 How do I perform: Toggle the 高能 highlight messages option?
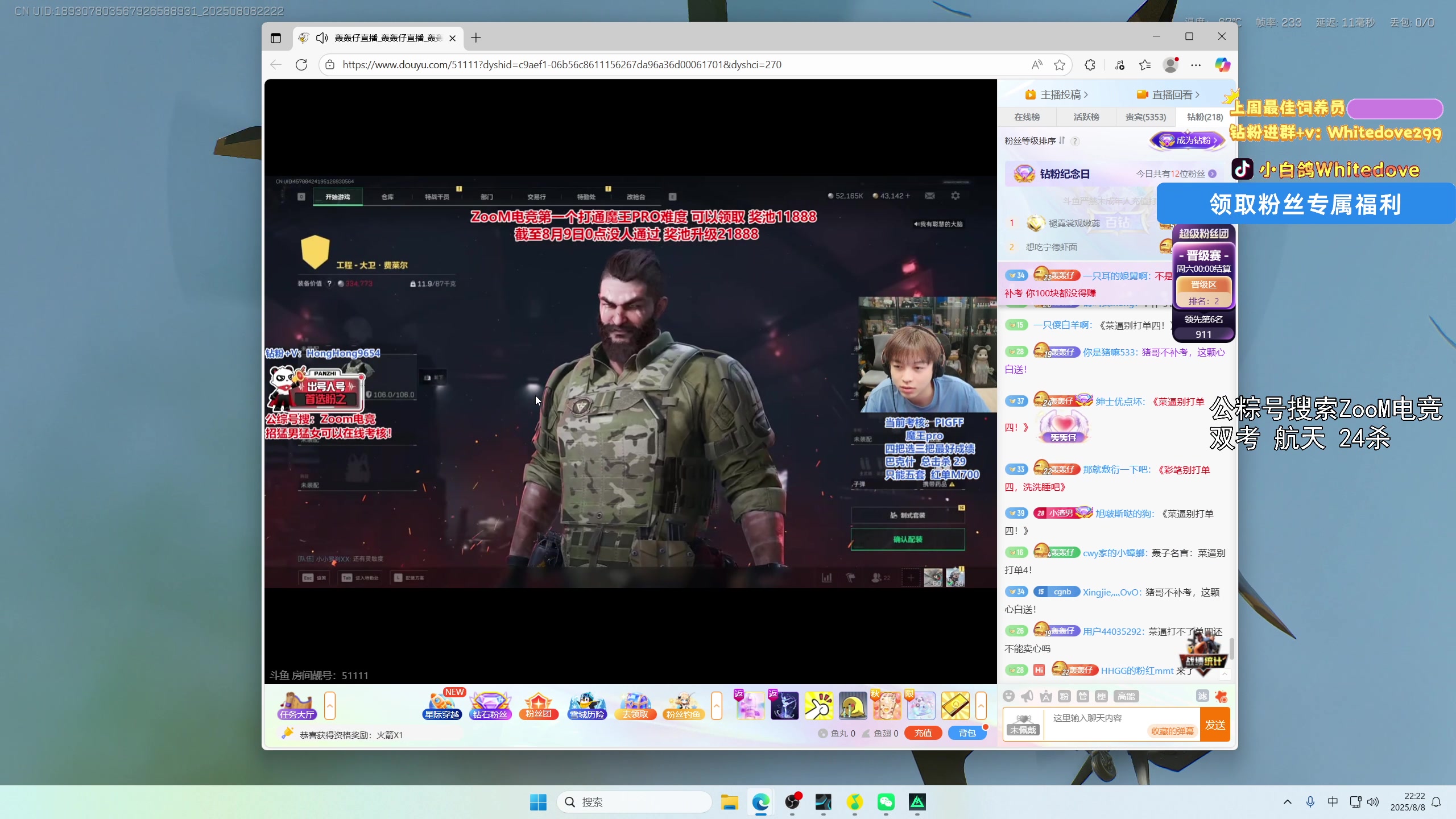click(x=1126, y=696)
